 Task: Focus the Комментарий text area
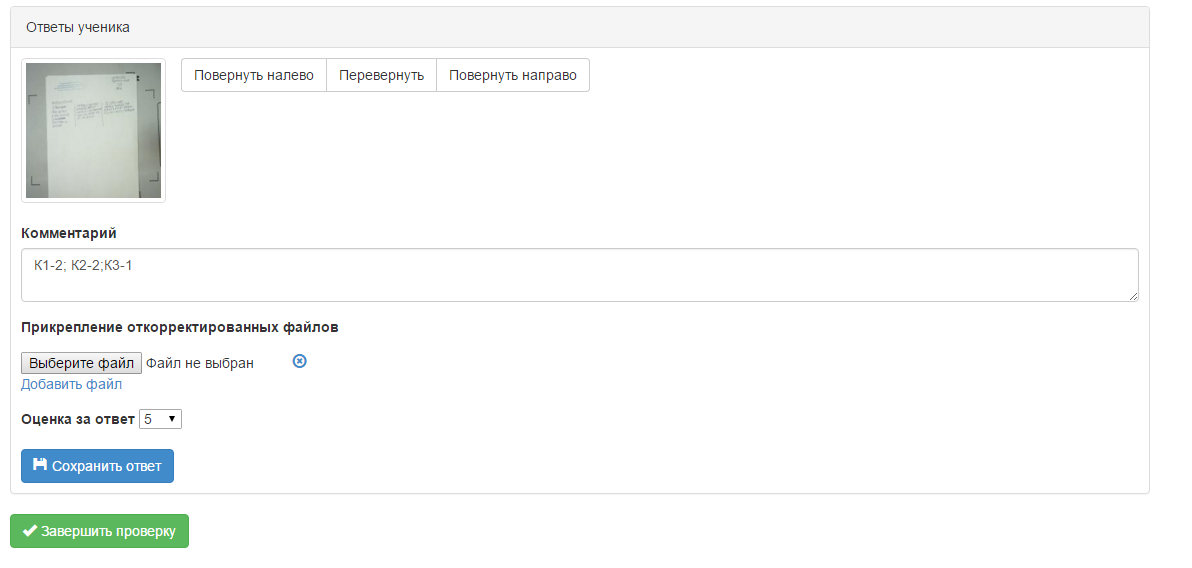click(579, 282)
